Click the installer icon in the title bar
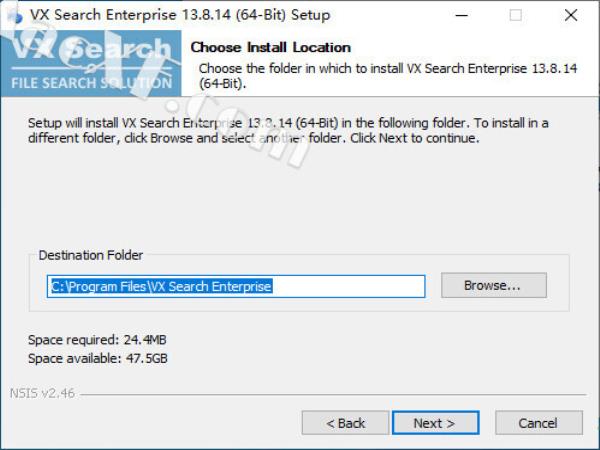Viewport: 600px width, 450px height. click(x=15, y=15)
